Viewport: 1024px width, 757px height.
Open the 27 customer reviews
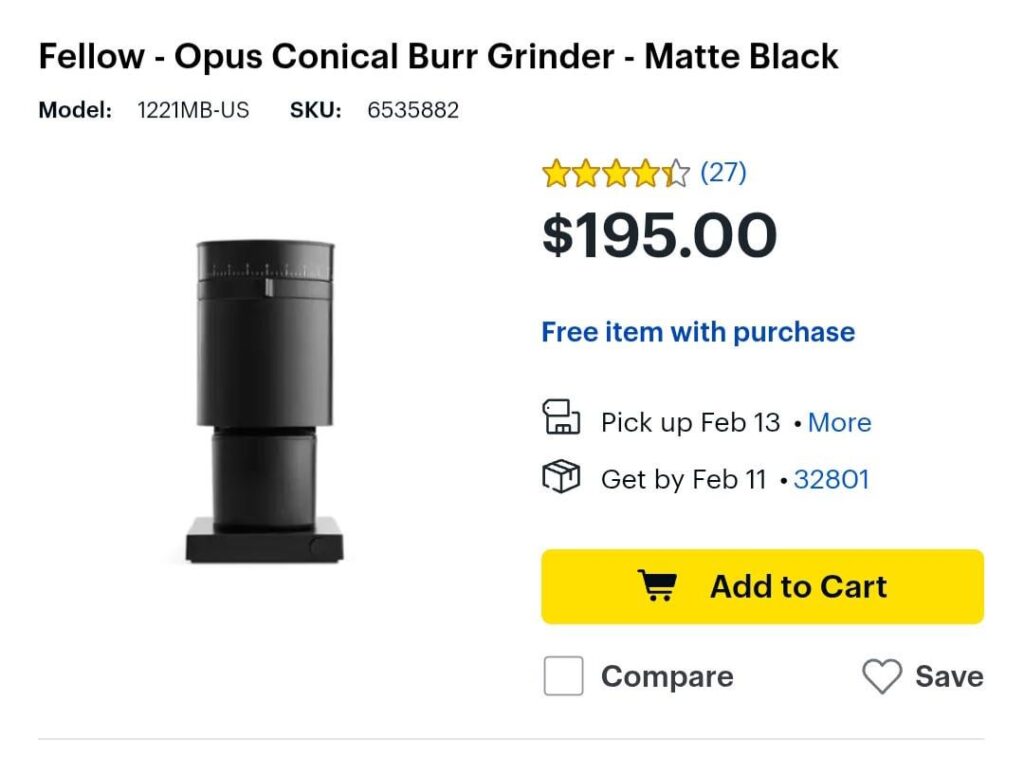pyautogui.click(x=722, y=172)
